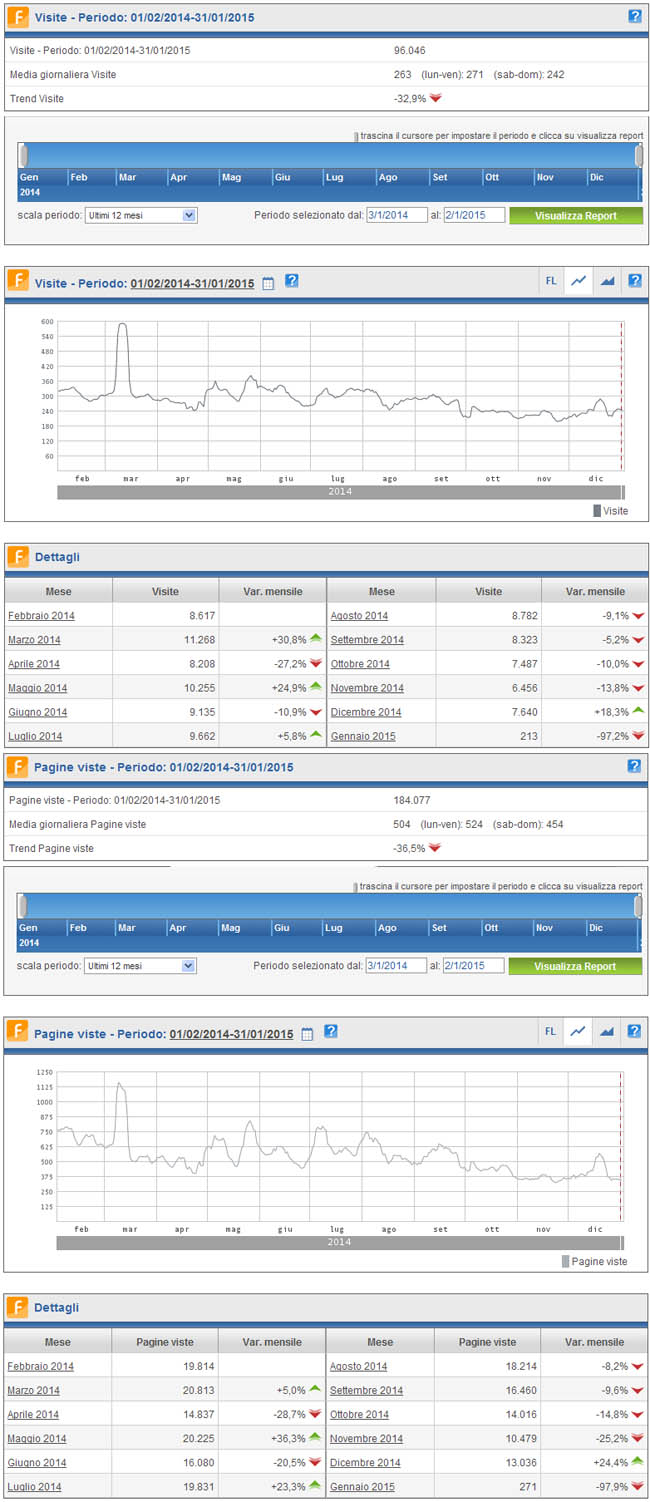Screen dimensions: 650x1502
Task: Click help icon in Pagine viste summary header
Action: (634, 766)
